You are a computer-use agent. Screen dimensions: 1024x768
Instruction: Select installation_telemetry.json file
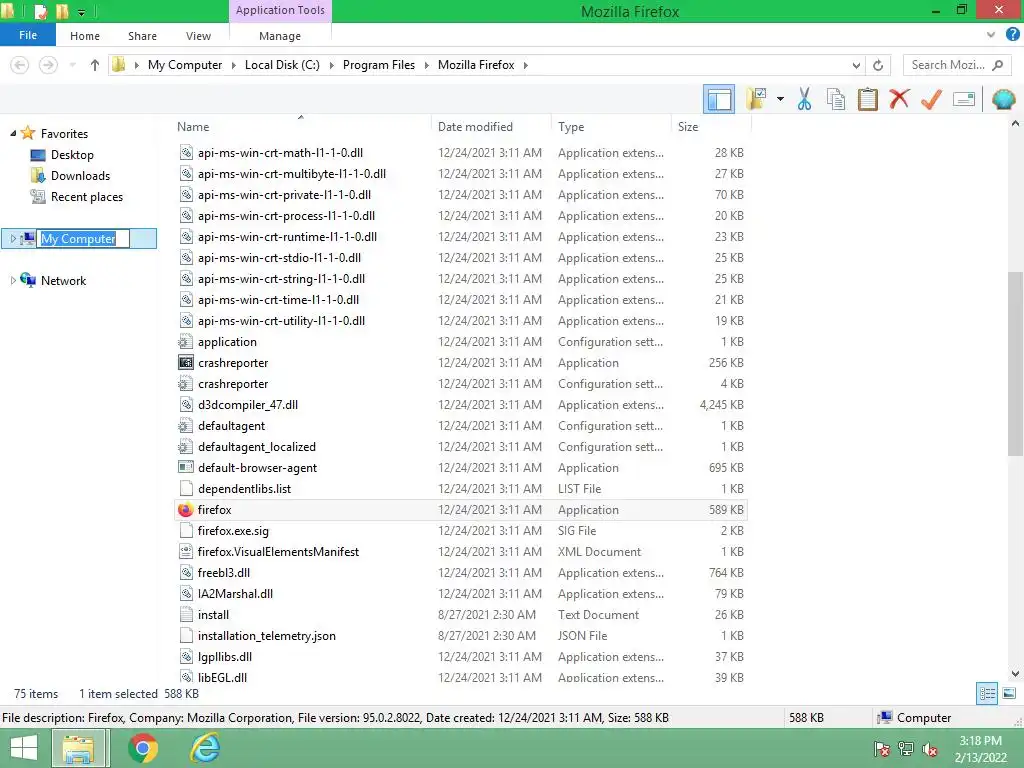click(x=460, y=635)
